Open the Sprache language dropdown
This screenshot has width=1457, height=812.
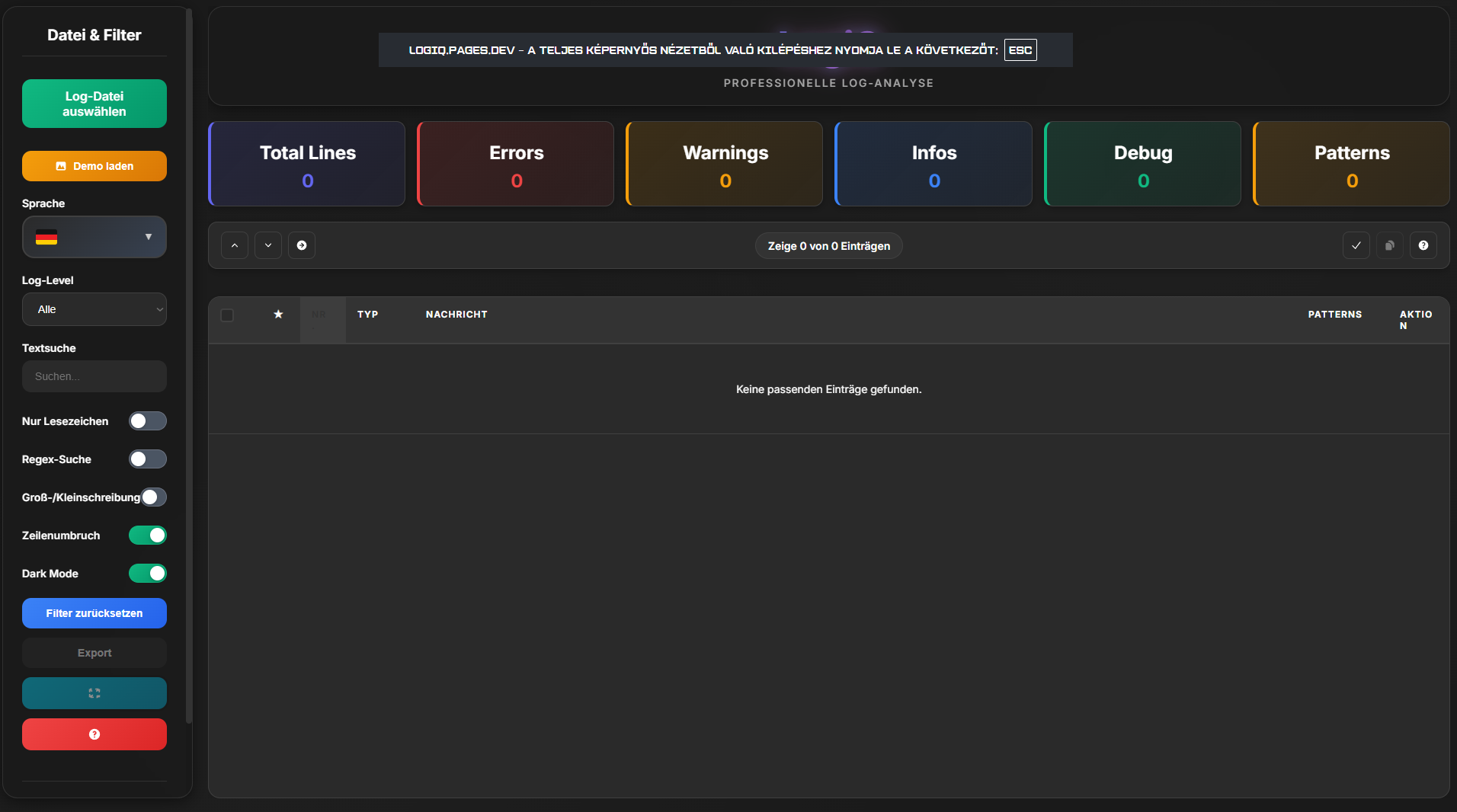(94, 237)
